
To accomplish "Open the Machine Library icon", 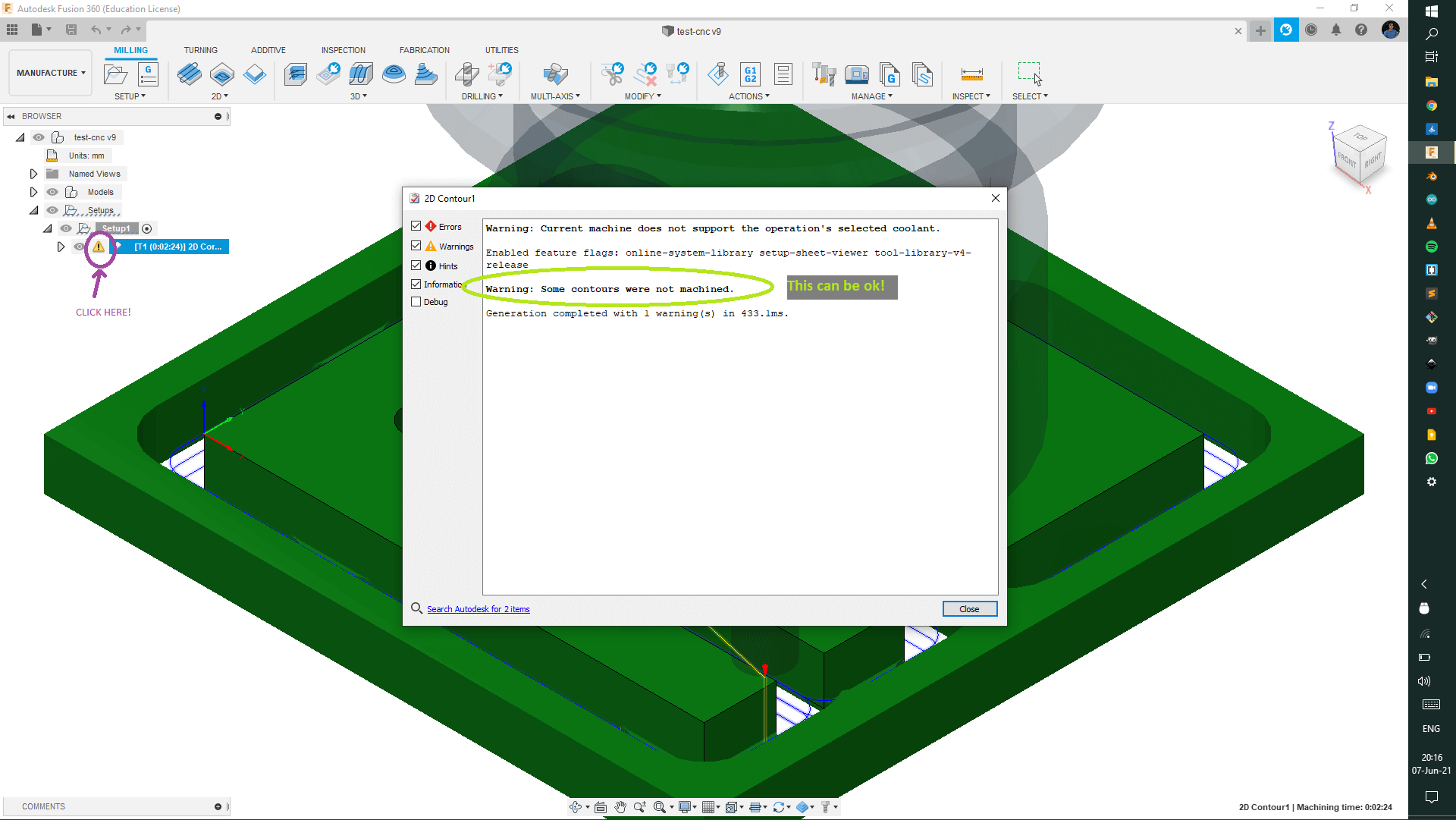I will [x=856, y=74].
